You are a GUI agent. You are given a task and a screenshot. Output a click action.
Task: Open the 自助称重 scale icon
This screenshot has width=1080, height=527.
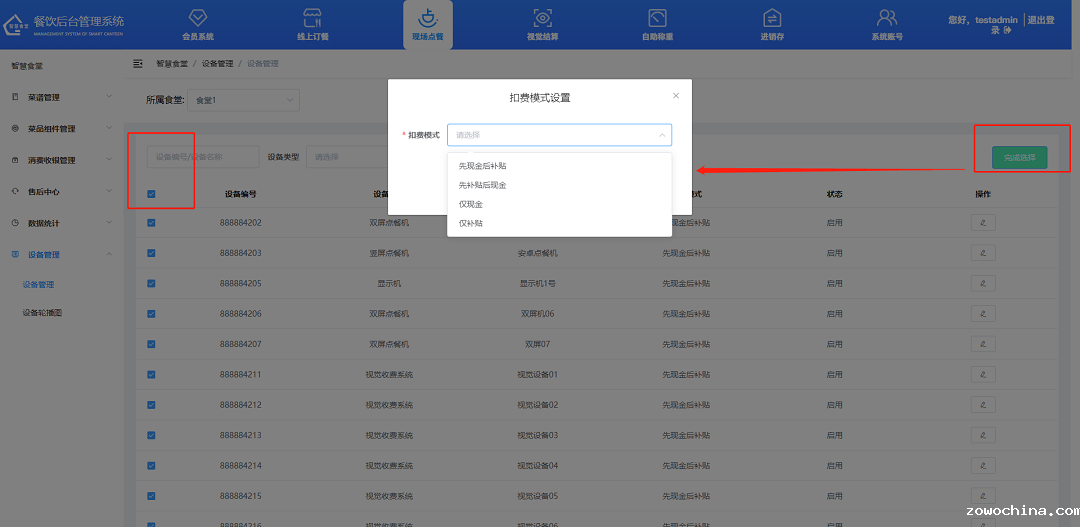(x=657, y=18)
